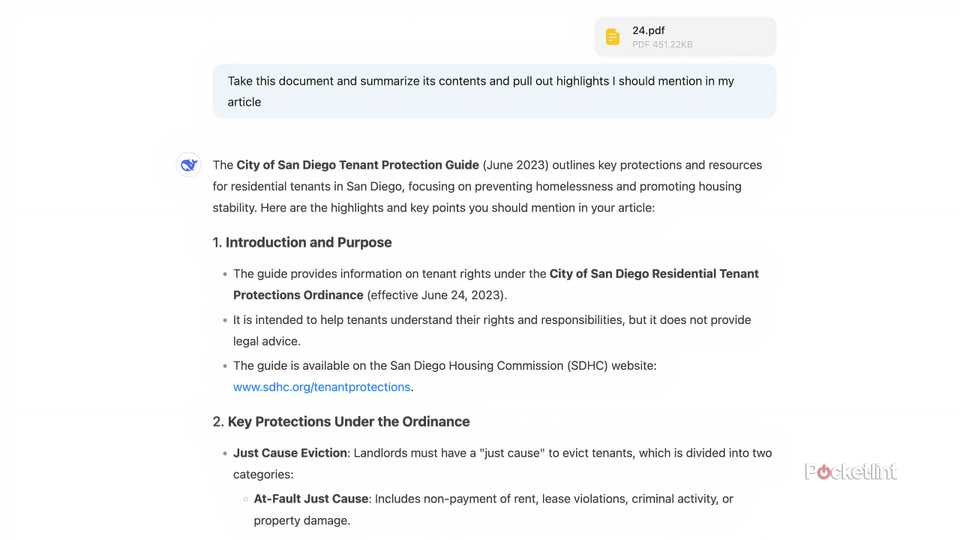Click the yellow PDF file icon
This screenshot has height=540, width=960.
613,37
